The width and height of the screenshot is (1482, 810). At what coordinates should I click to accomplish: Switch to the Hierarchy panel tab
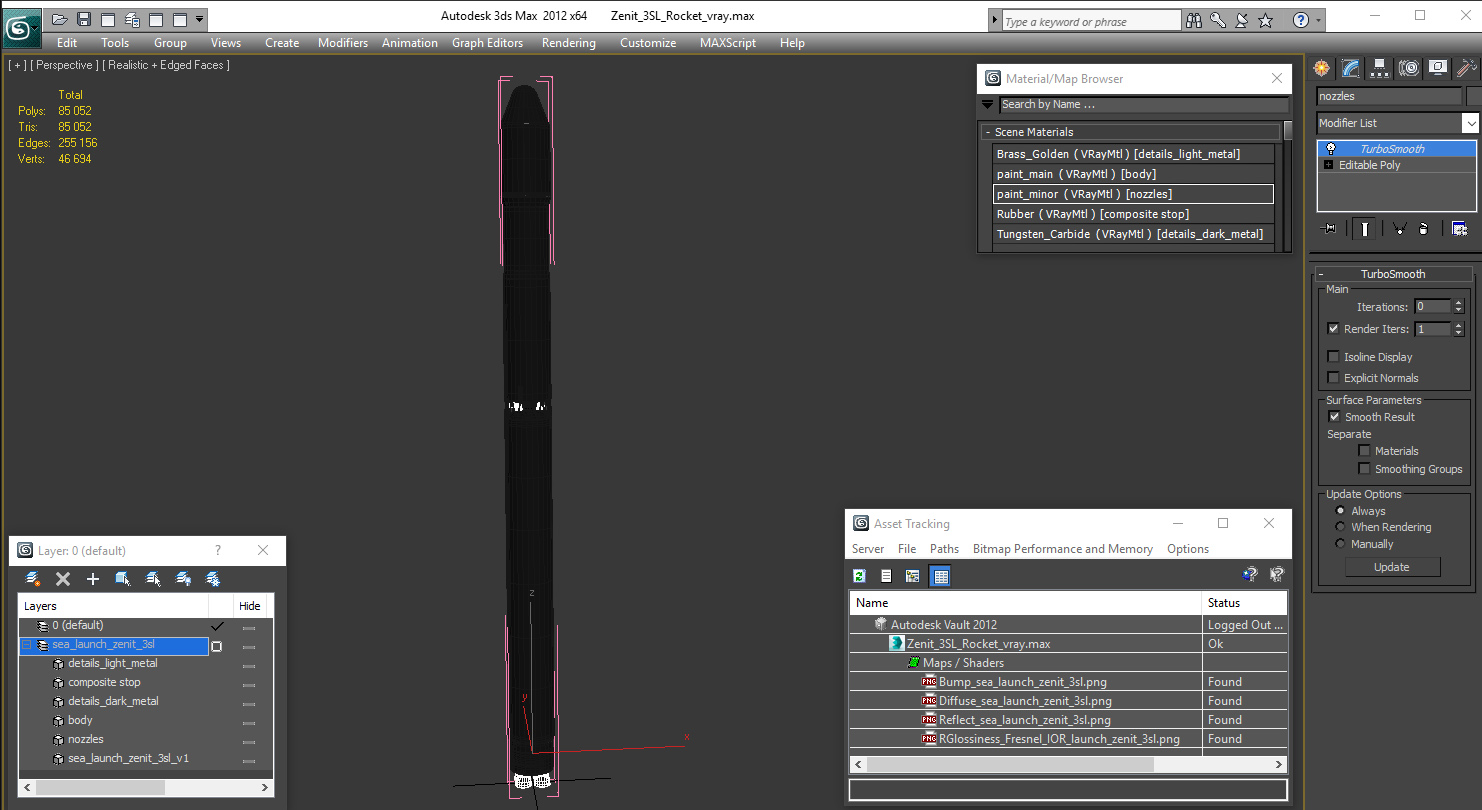click(1380, 68)
